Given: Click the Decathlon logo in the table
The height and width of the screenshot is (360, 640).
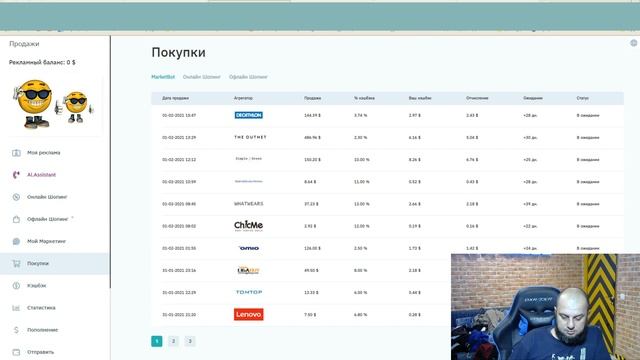Looking at the screenshot, I should pos(249,115).
